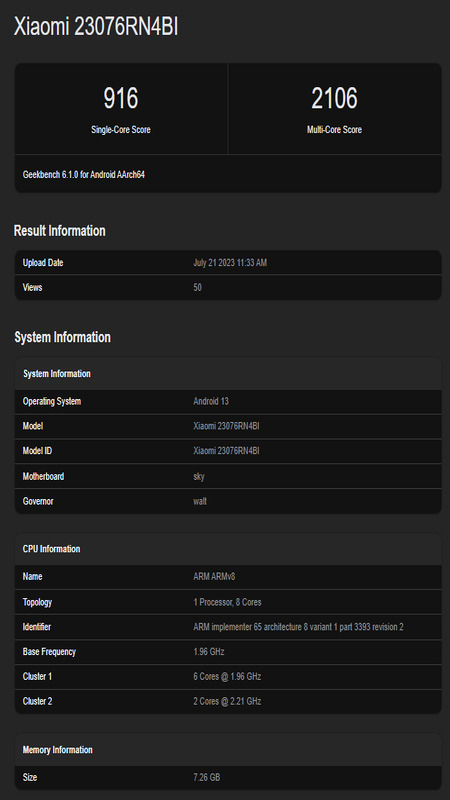Click the Cluster 1 label
Image resolution: width=450 pixels, height=800 pixels.
point(37,677)
